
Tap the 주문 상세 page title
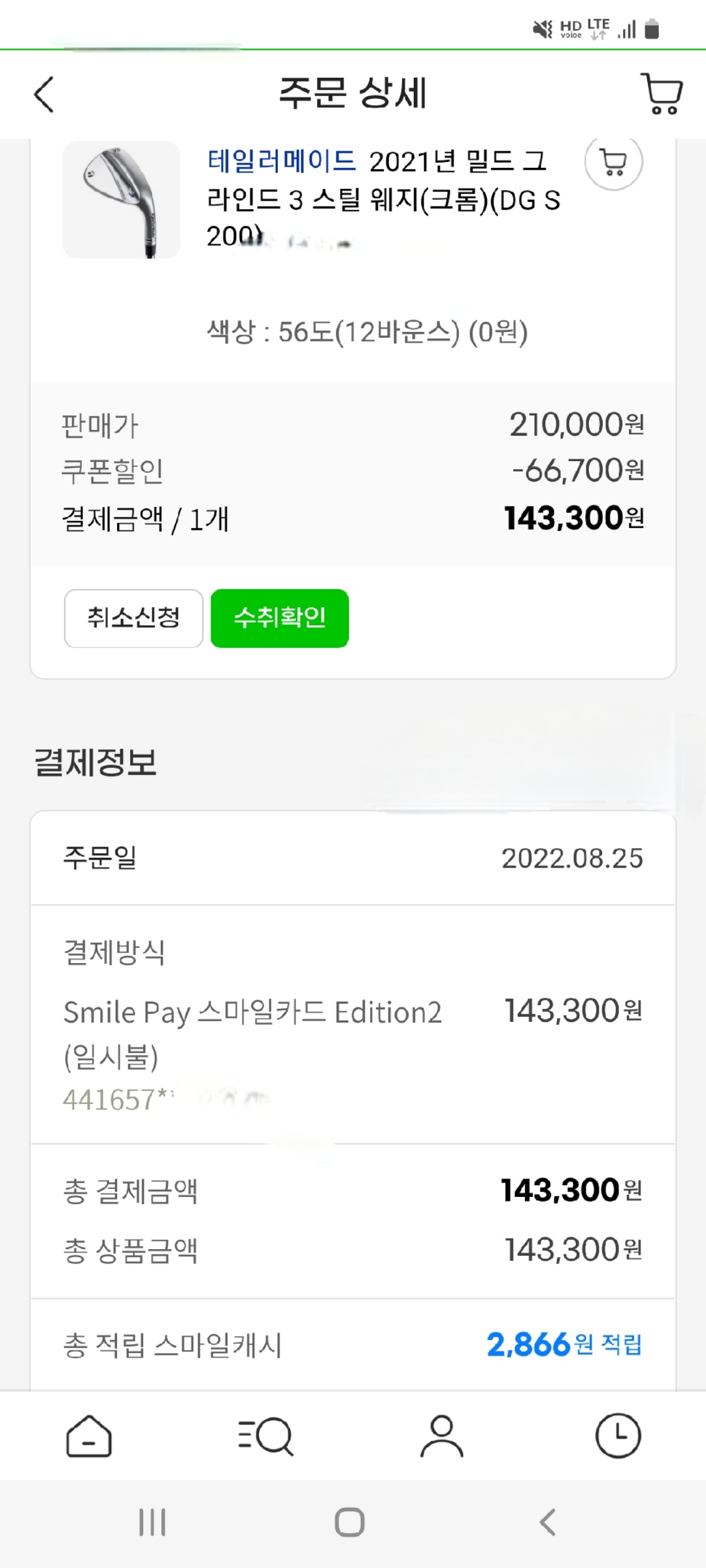point(353,93)
